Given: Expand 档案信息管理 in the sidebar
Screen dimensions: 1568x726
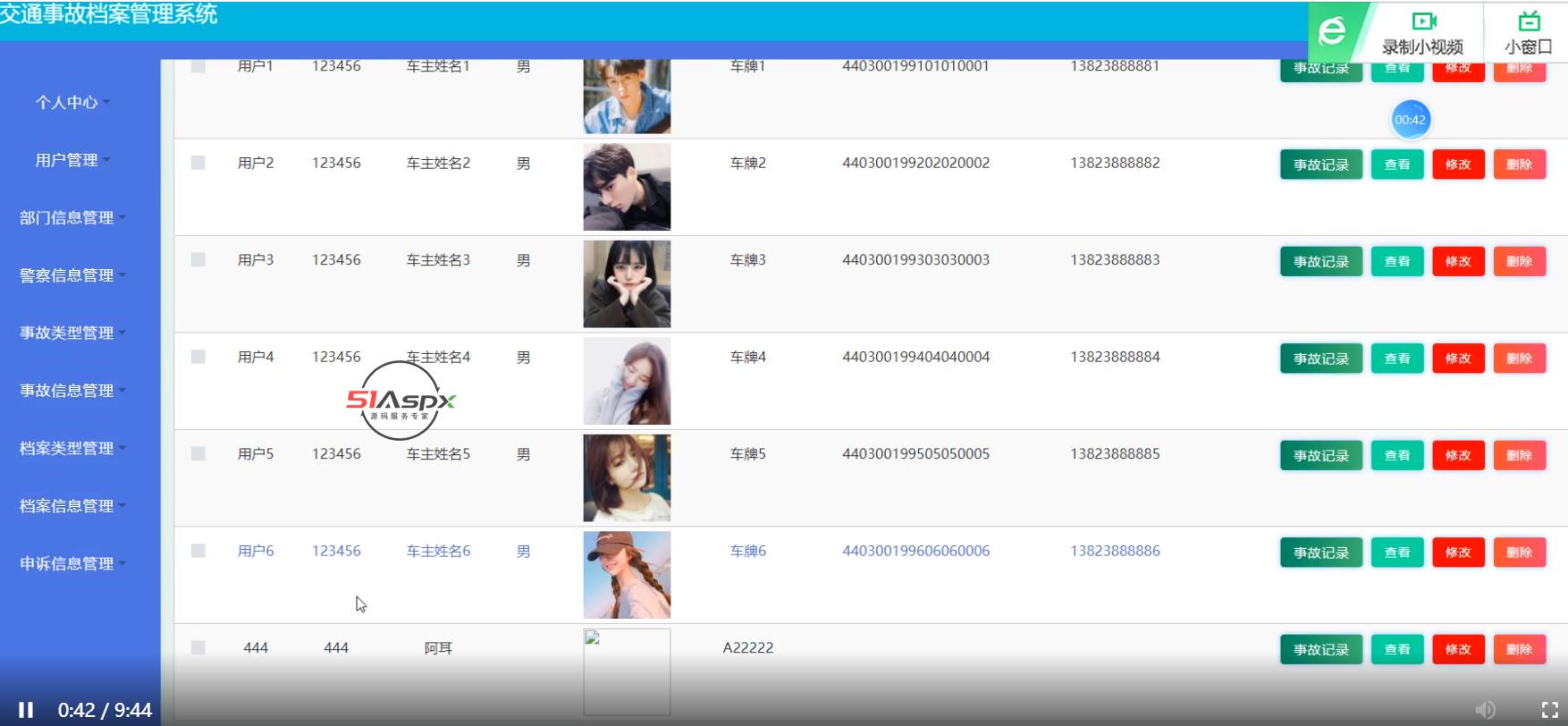Looking at the screenshot, I should [x=72, y=506].
